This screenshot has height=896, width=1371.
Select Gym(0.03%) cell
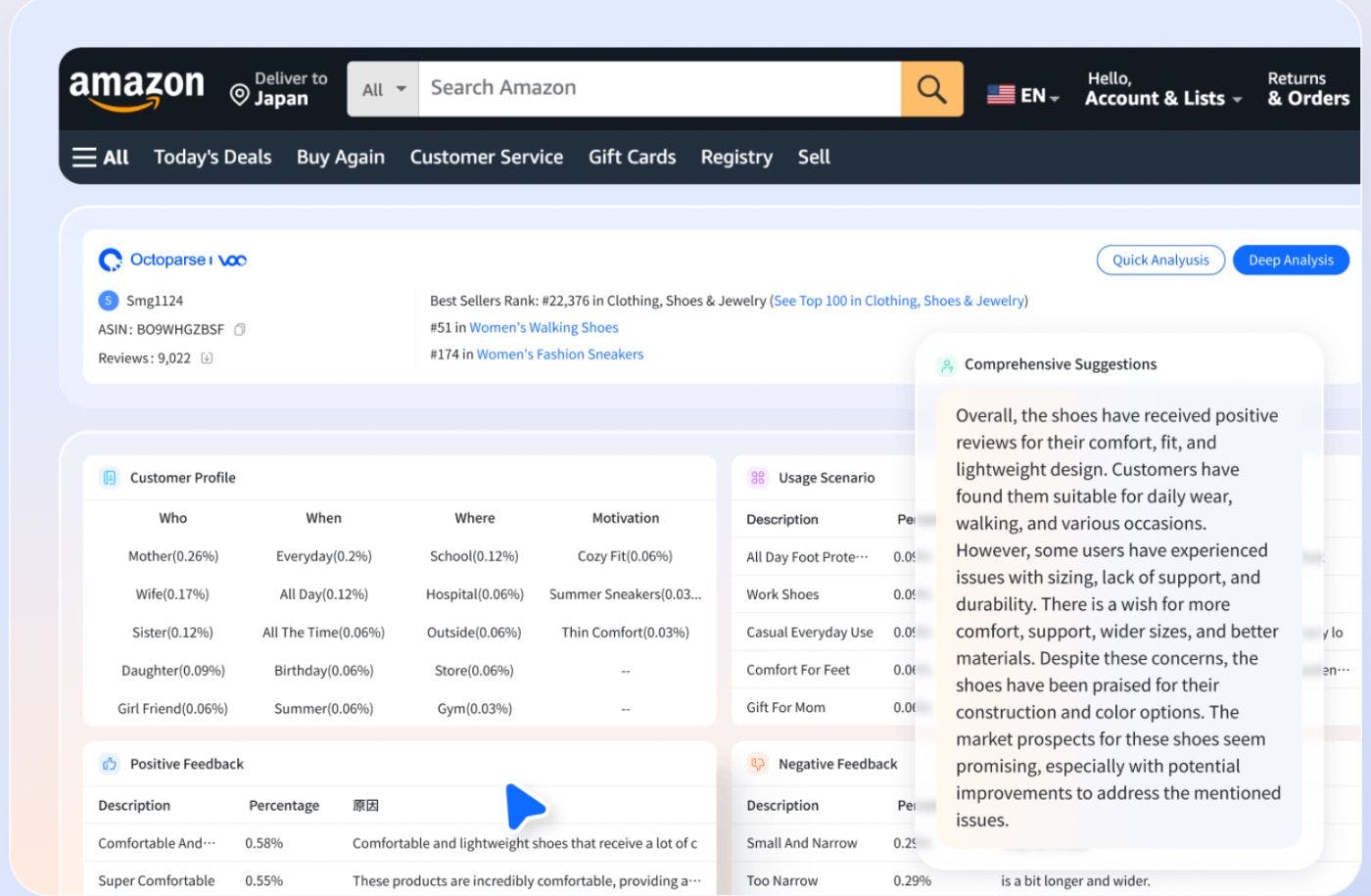point(475,709)
